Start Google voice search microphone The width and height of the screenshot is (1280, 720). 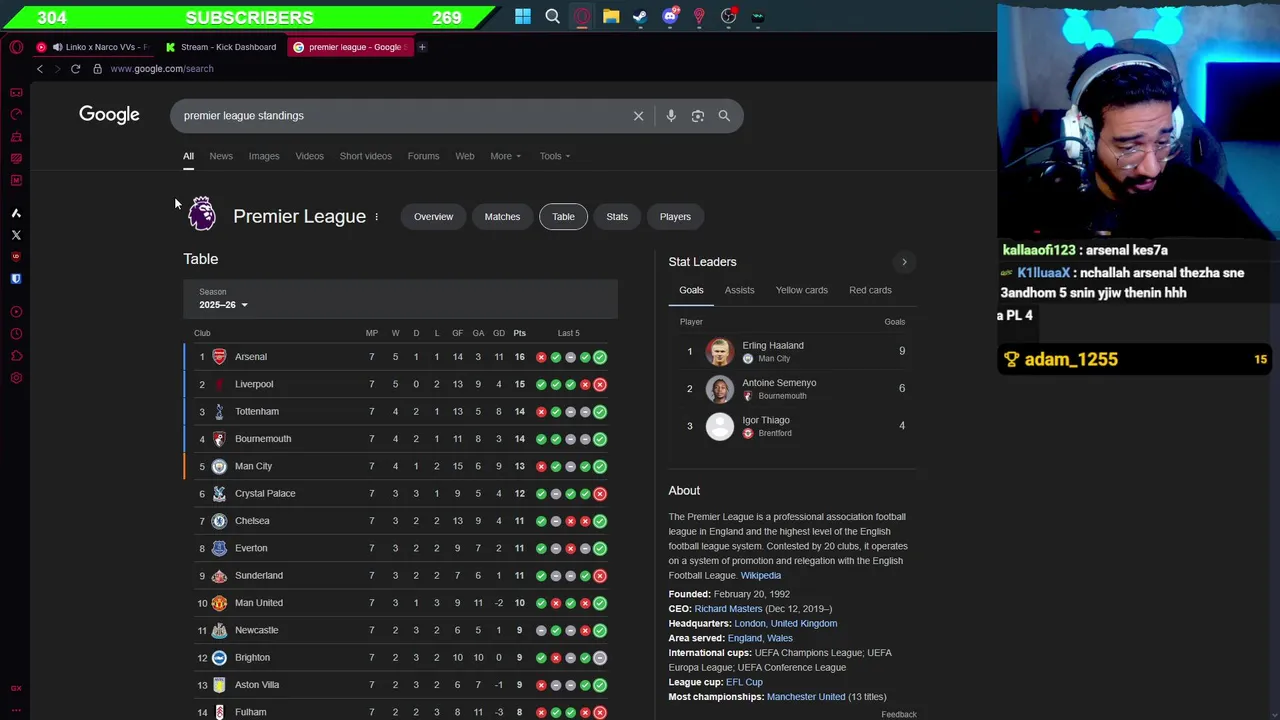pyautogui.click(x=671, y=116)
